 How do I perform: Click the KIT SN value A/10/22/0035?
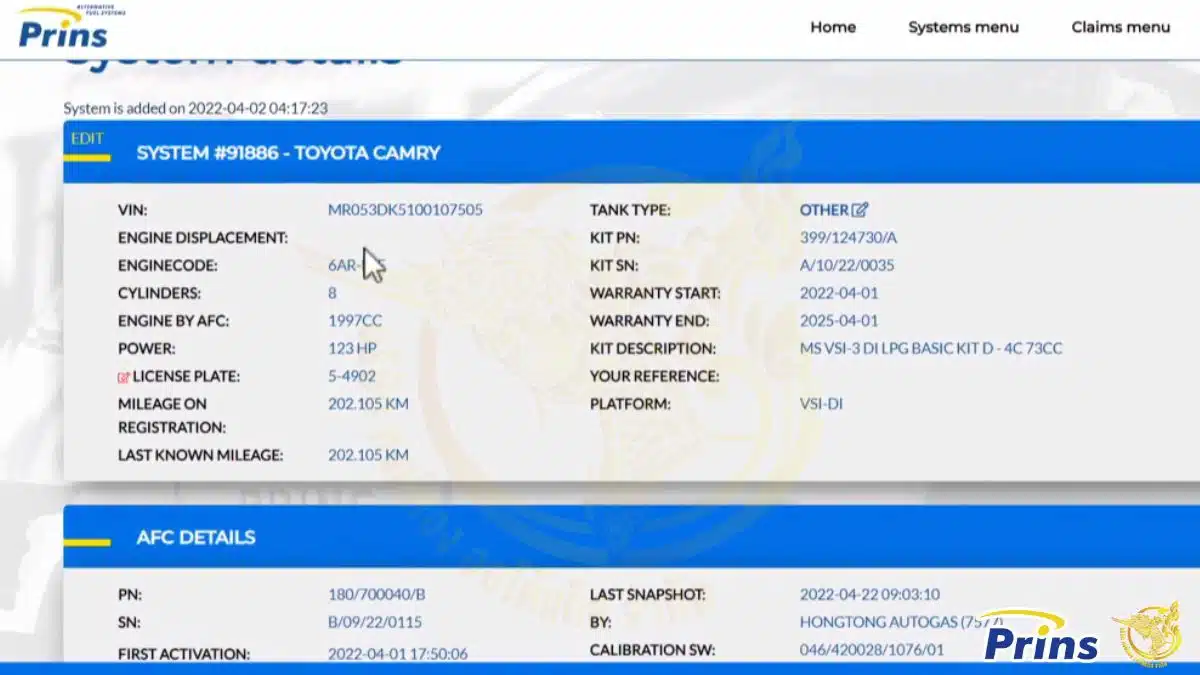point(847,266)
